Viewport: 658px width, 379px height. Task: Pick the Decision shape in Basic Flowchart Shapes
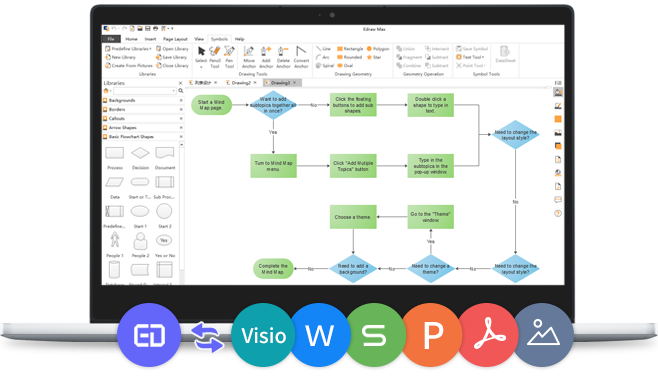pyautogui.click(x=140, y=158)
